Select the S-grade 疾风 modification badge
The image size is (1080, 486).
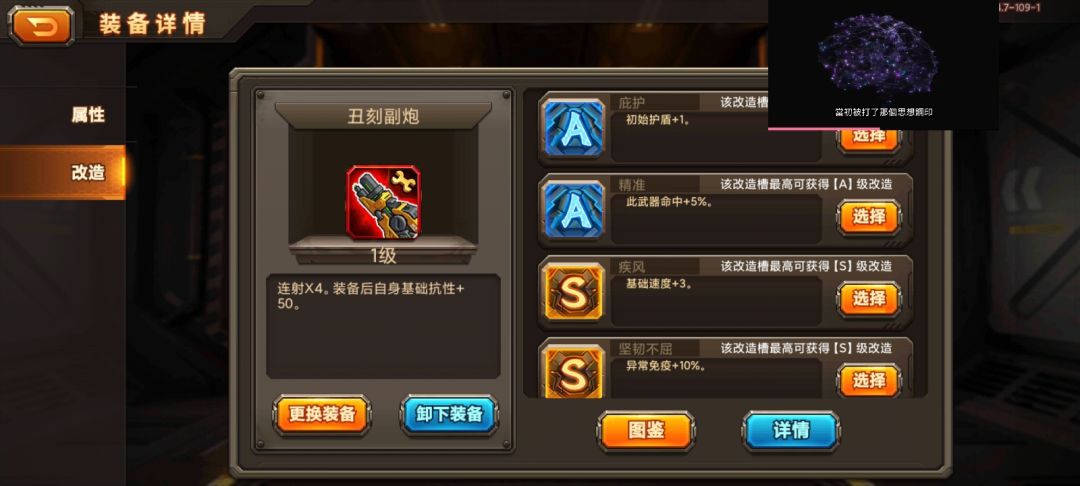574,292
